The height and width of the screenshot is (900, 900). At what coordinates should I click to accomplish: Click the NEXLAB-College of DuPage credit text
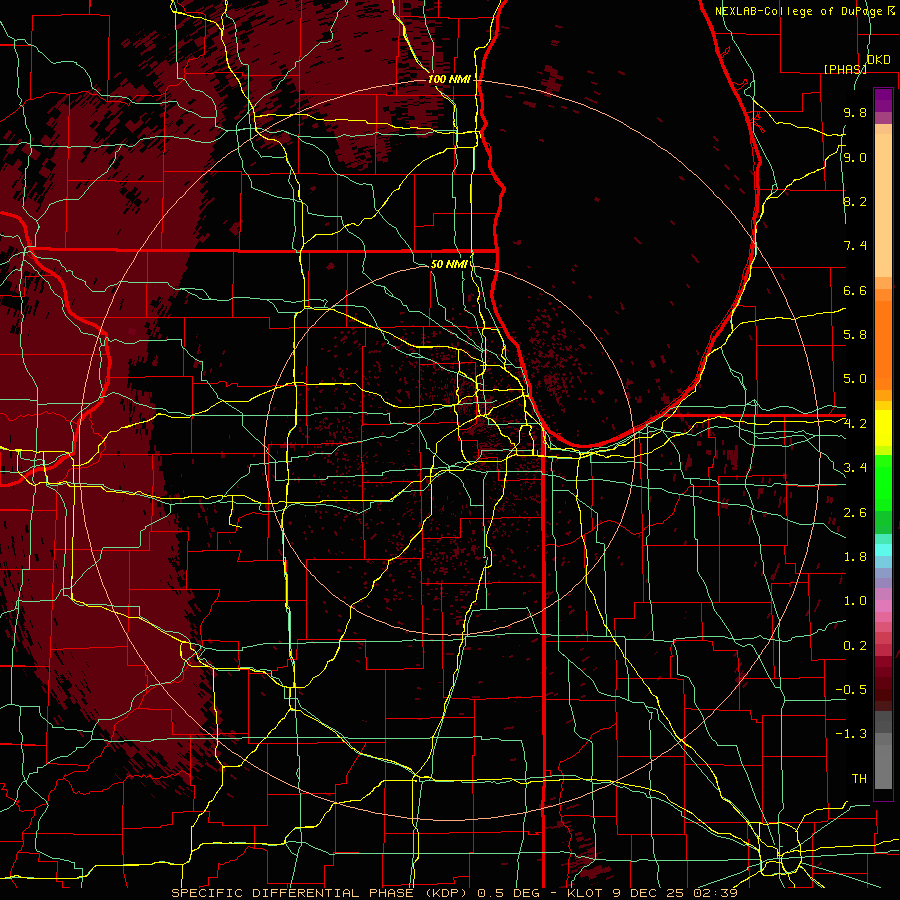[x=798, y=11]
